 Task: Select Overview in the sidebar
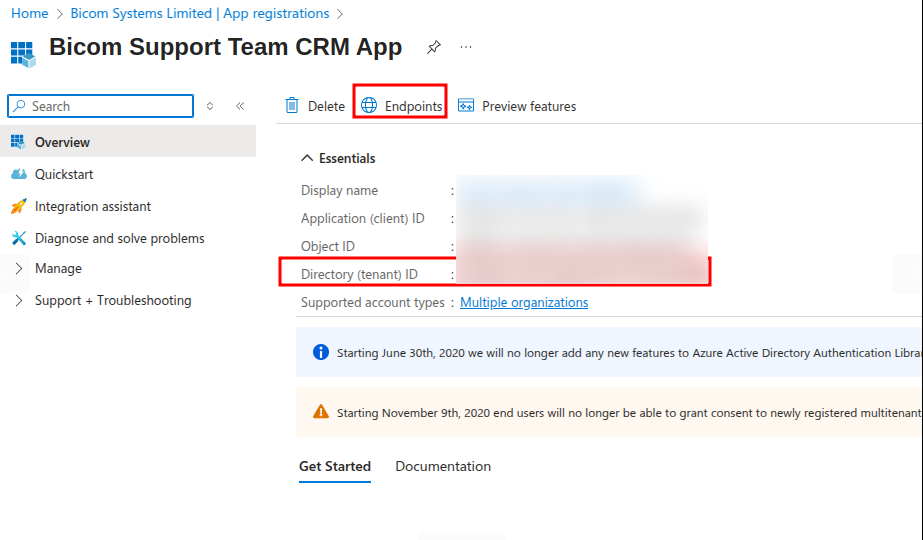pos(128,142)
